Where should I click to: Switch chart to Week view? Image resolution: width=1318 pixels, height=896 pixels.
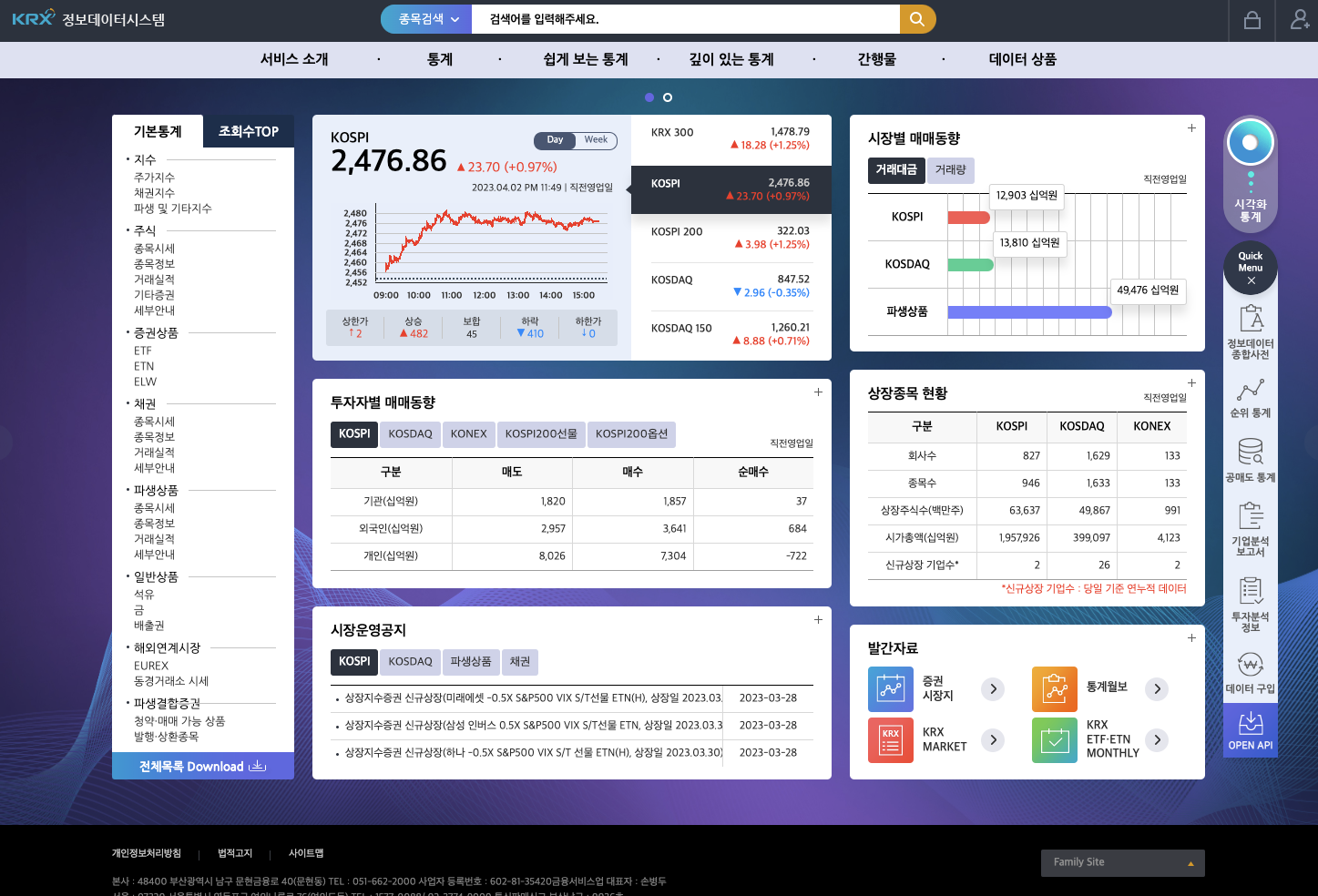click(x=597, y=140)
